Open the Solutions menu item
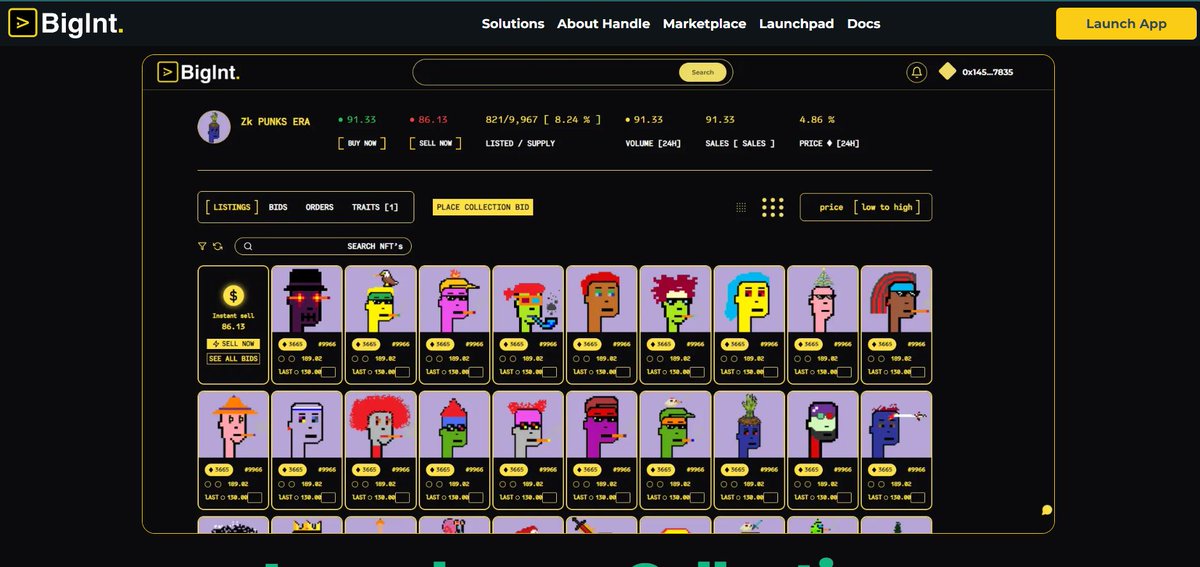This screenshot has height=567, width=1200. coord(513,23)
